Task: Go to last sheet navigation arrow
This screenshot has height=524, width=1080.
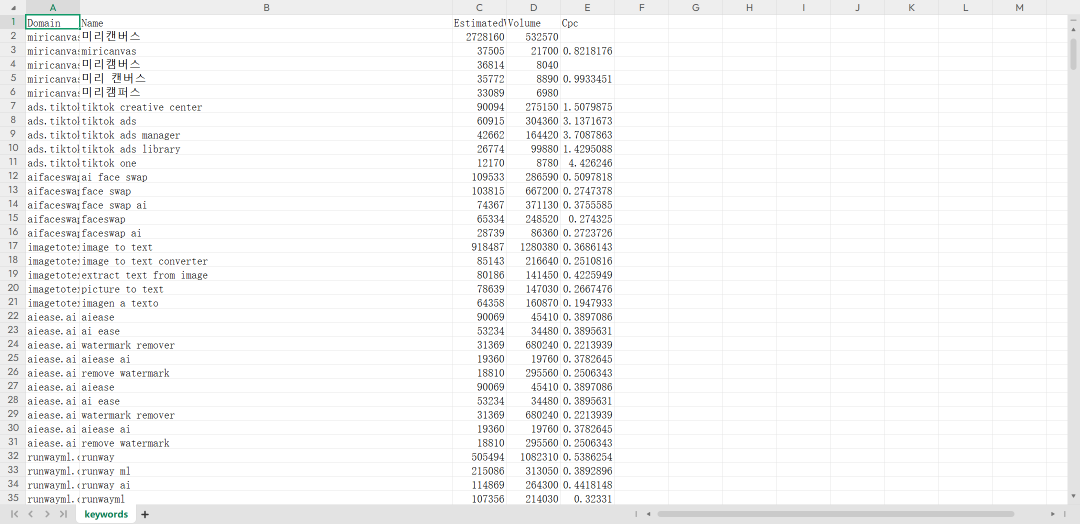Action: 63,514
